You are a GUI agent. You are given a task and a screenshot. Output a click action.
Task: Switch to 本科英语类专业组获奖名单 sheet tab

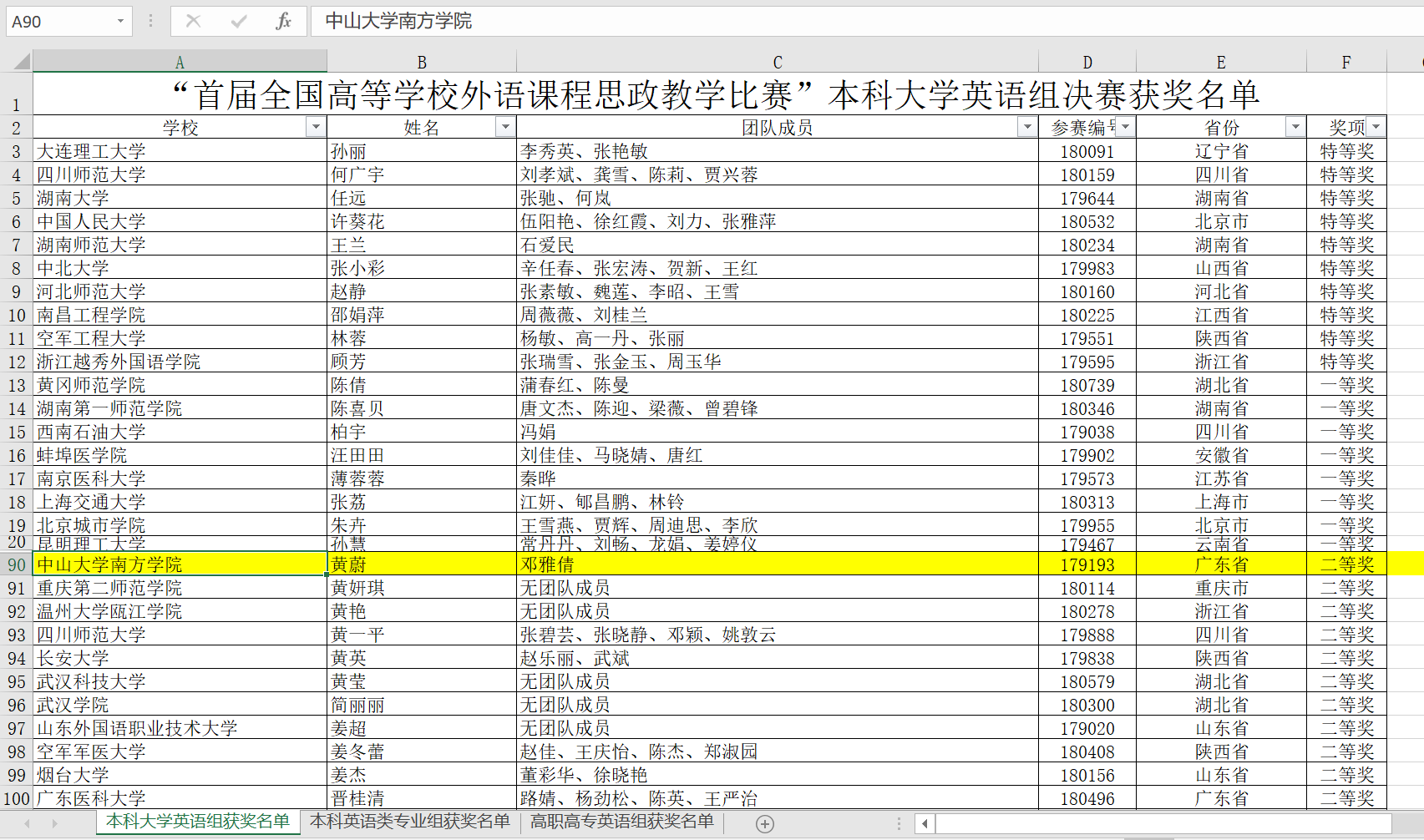click(409, 822)
